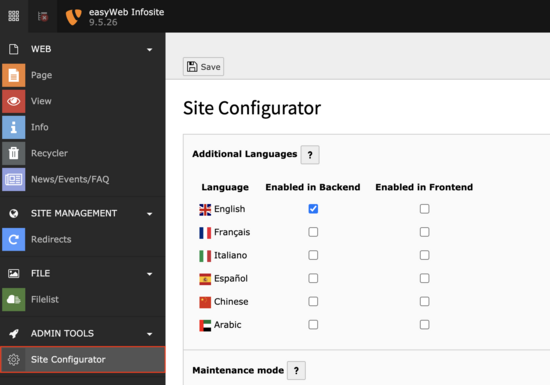Click the Redirects module icon
Image resolution: width=550 pixels, height=385 pixels.
click(x=14, y=239)
